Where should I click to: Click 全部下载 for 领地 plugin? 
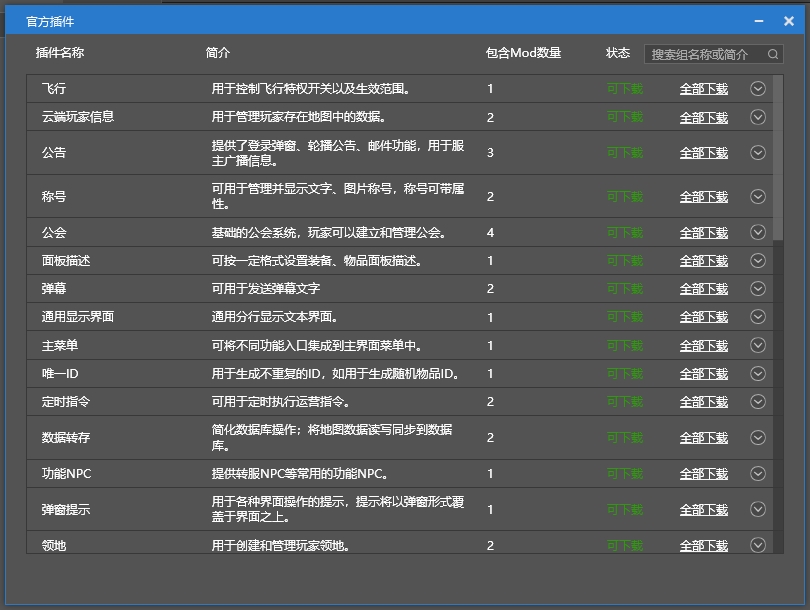(703, 546)
